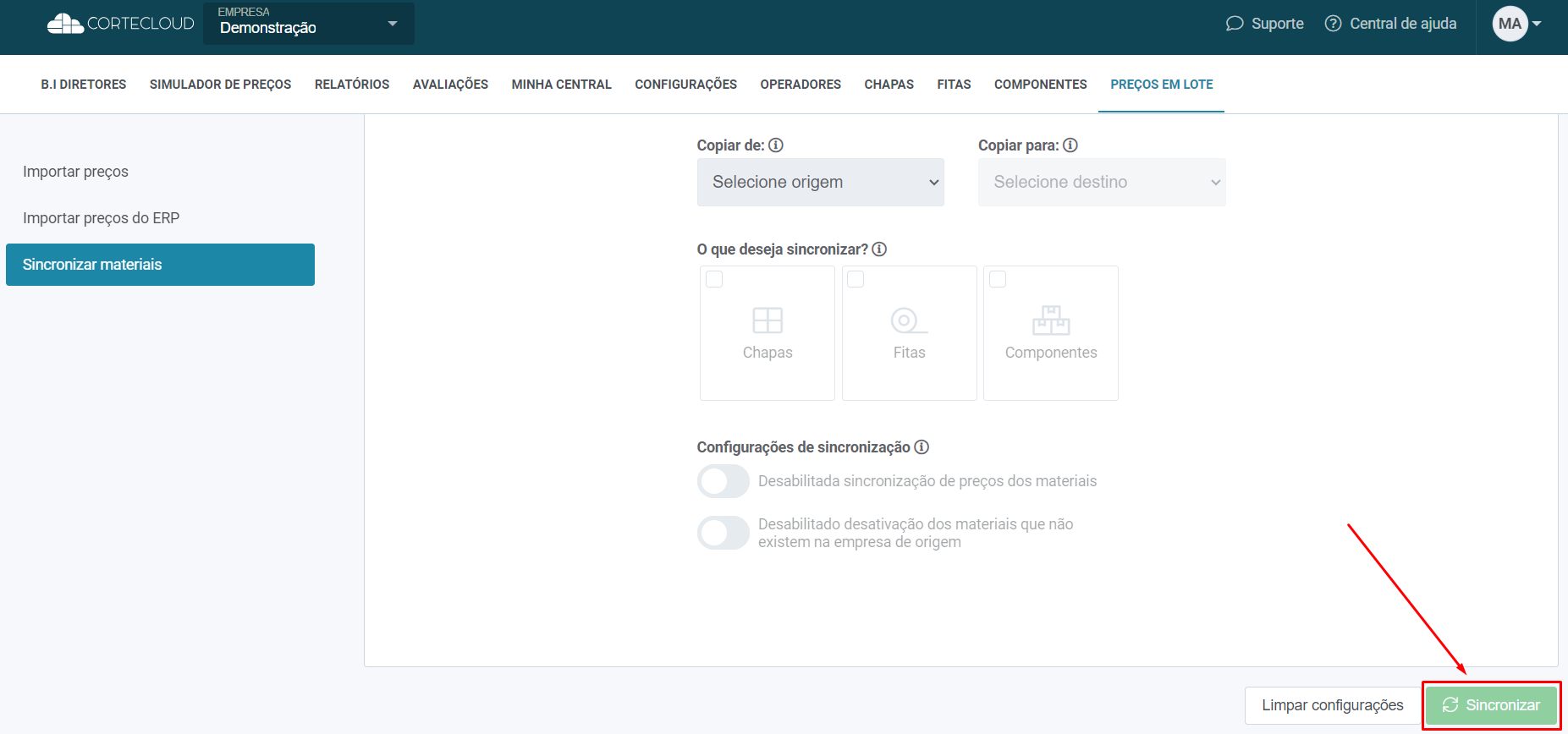
Task: Click the Suporte chat bubble icon
Action: coord(1235,24)
